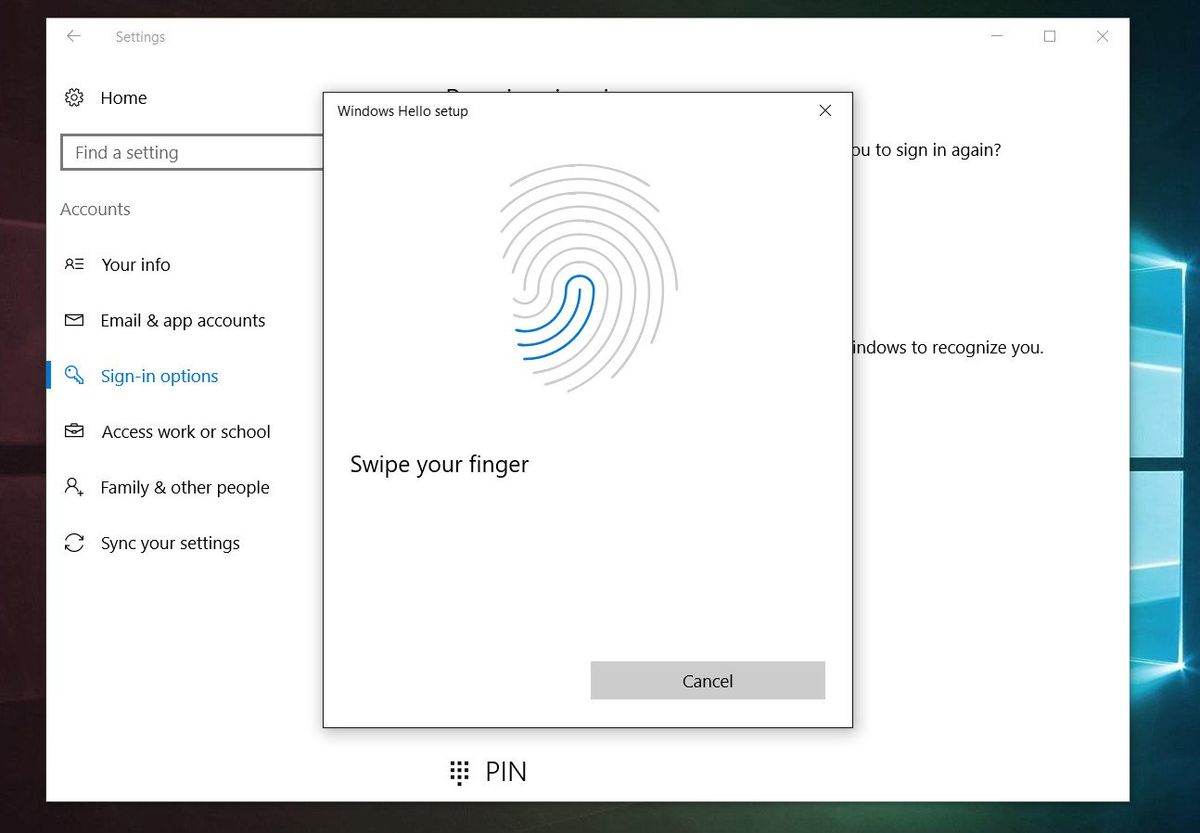This screenshot has height=833, width=1200.
Task: Go to Family & other people settings
Action: (x=184, y=487)
